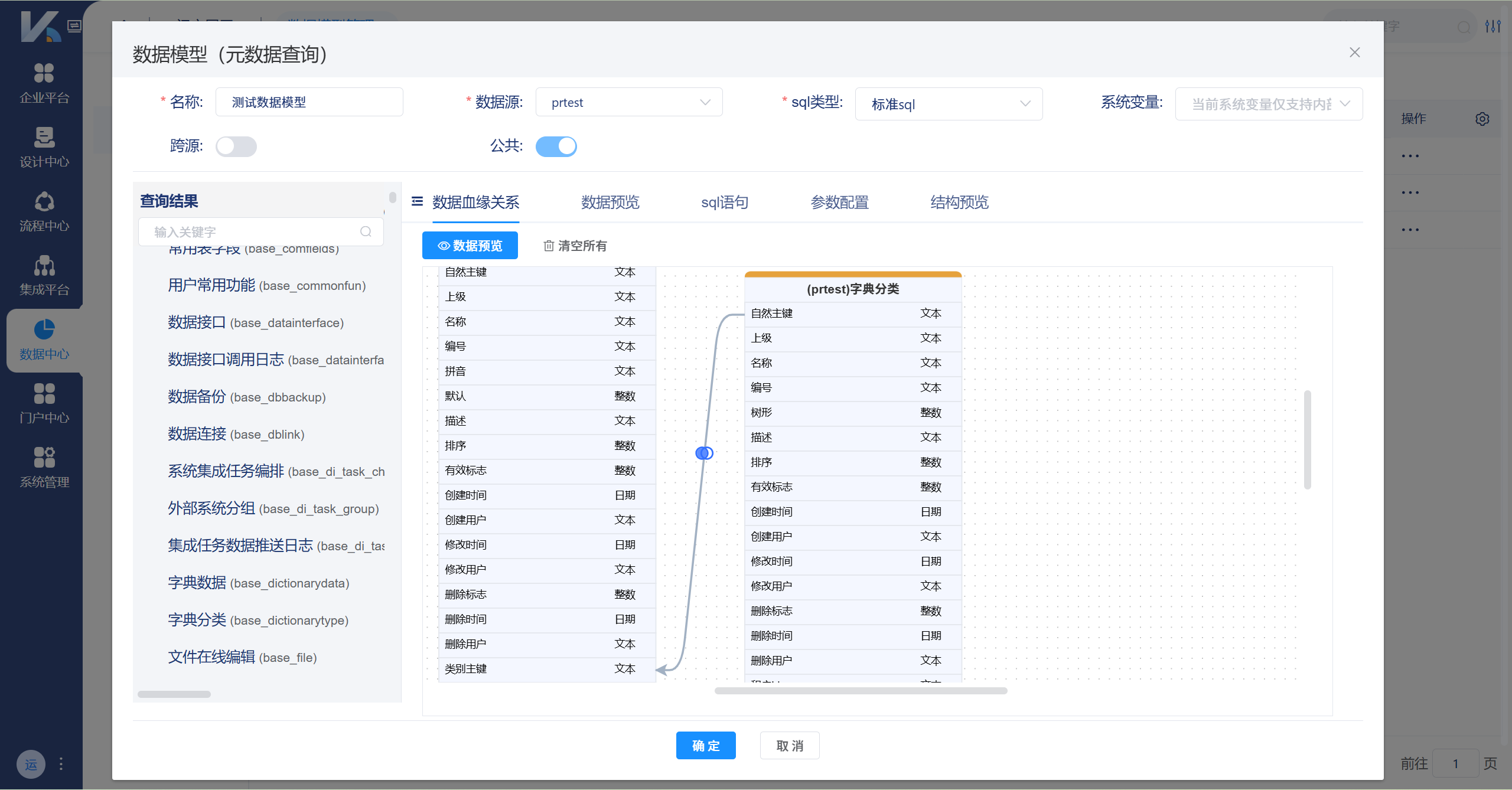
Task: Click the 取消 button
Action: pos(789,745)
